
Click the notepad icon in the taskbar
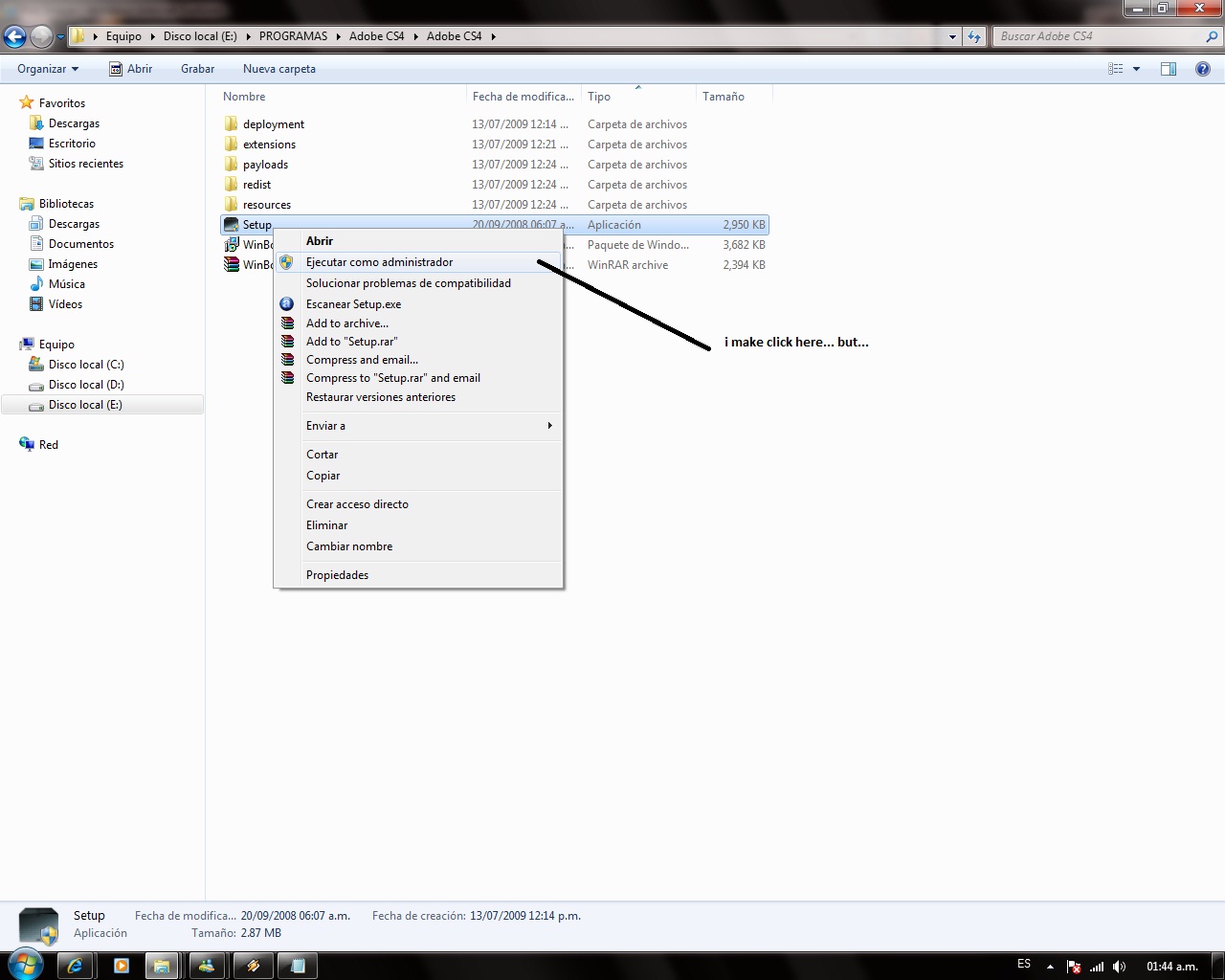coord(298,966)
